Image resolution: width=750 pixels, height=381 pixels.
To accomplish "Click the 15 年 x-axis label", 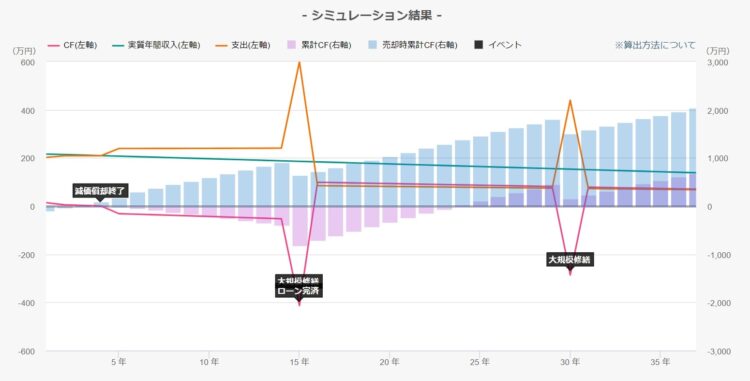I will [299, 362].
